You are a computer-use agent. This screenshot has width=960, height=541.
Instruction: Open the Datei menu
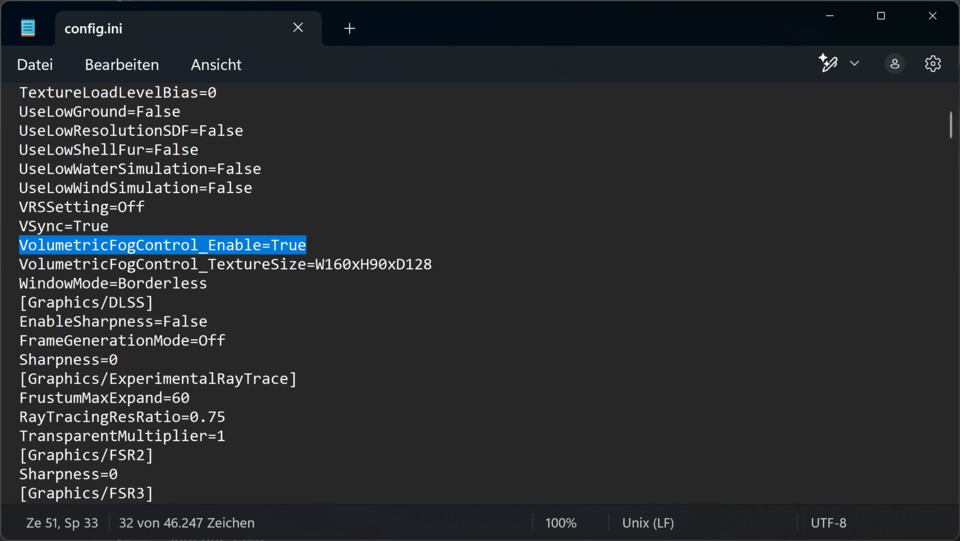pyautogui.click(x=35, y=64)
